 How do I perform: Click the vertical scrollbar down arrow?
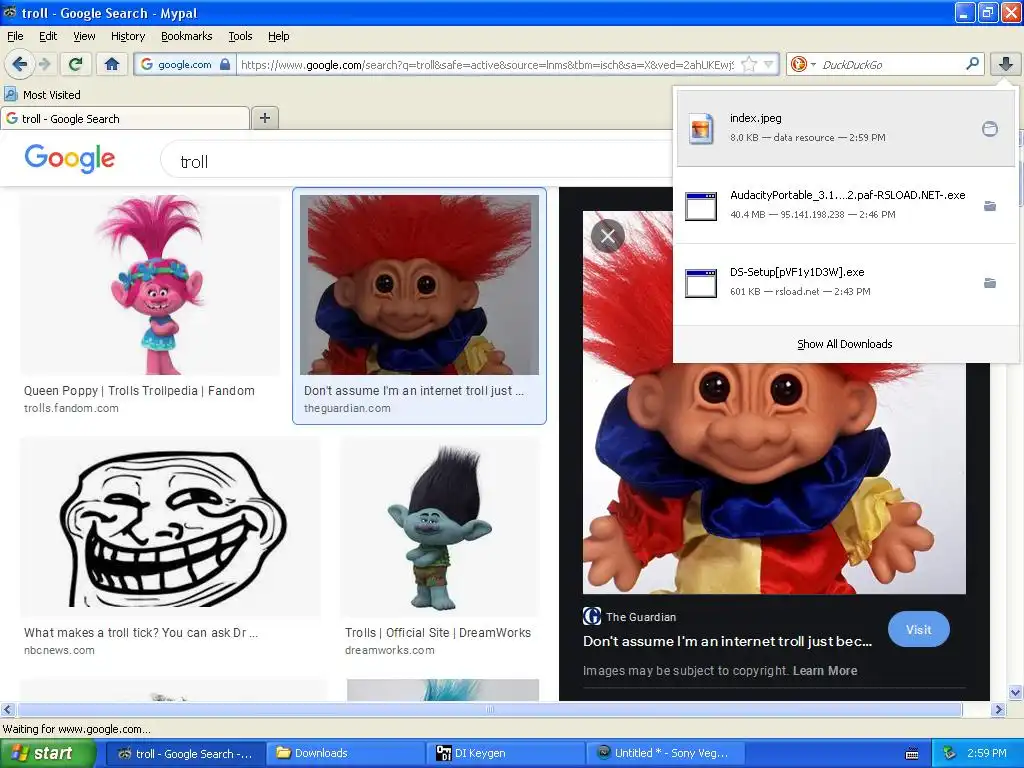tap(1015, 692)
